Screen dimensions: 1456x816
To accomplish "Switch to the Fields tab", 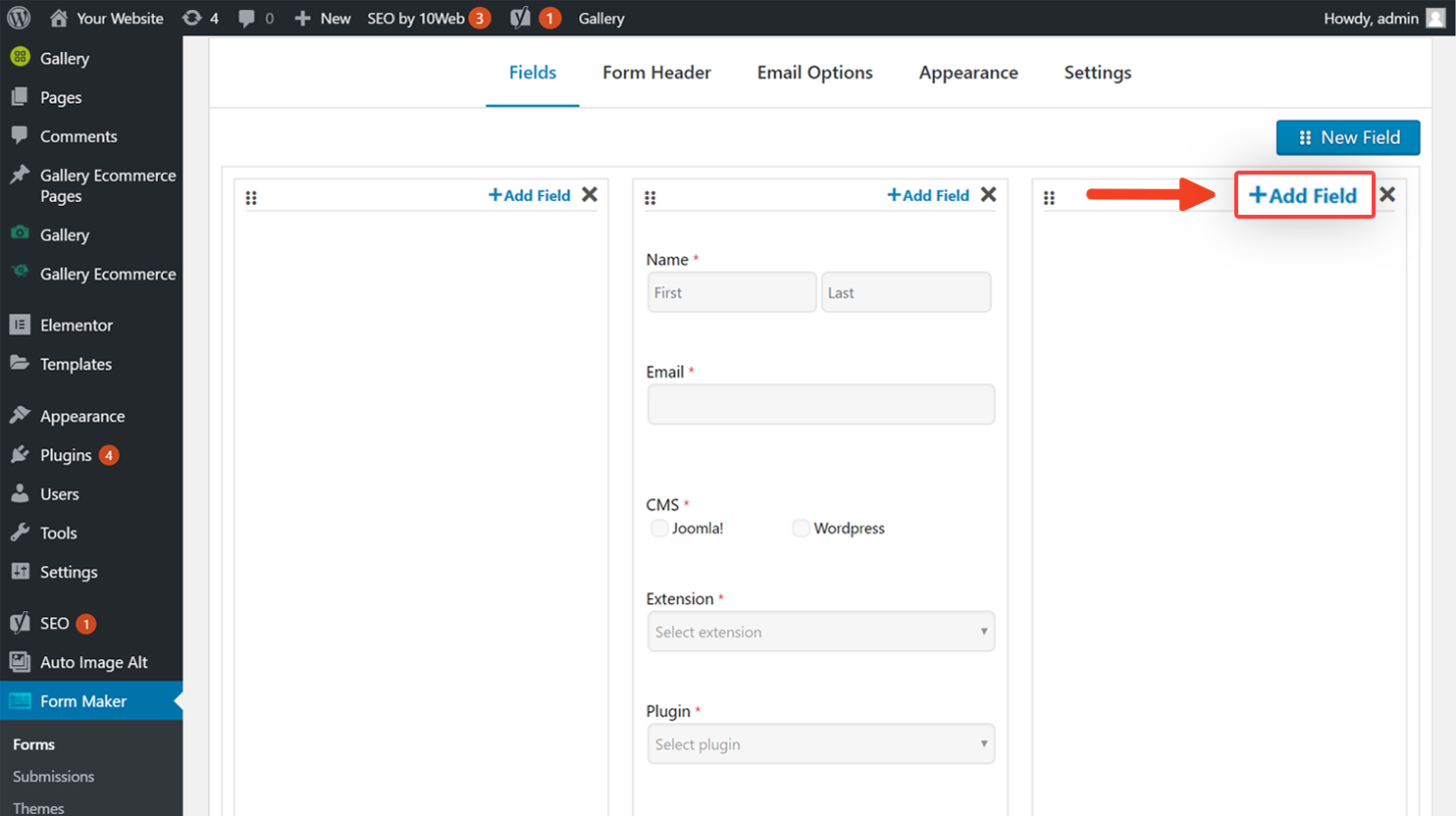I will [x=533, y=73].
